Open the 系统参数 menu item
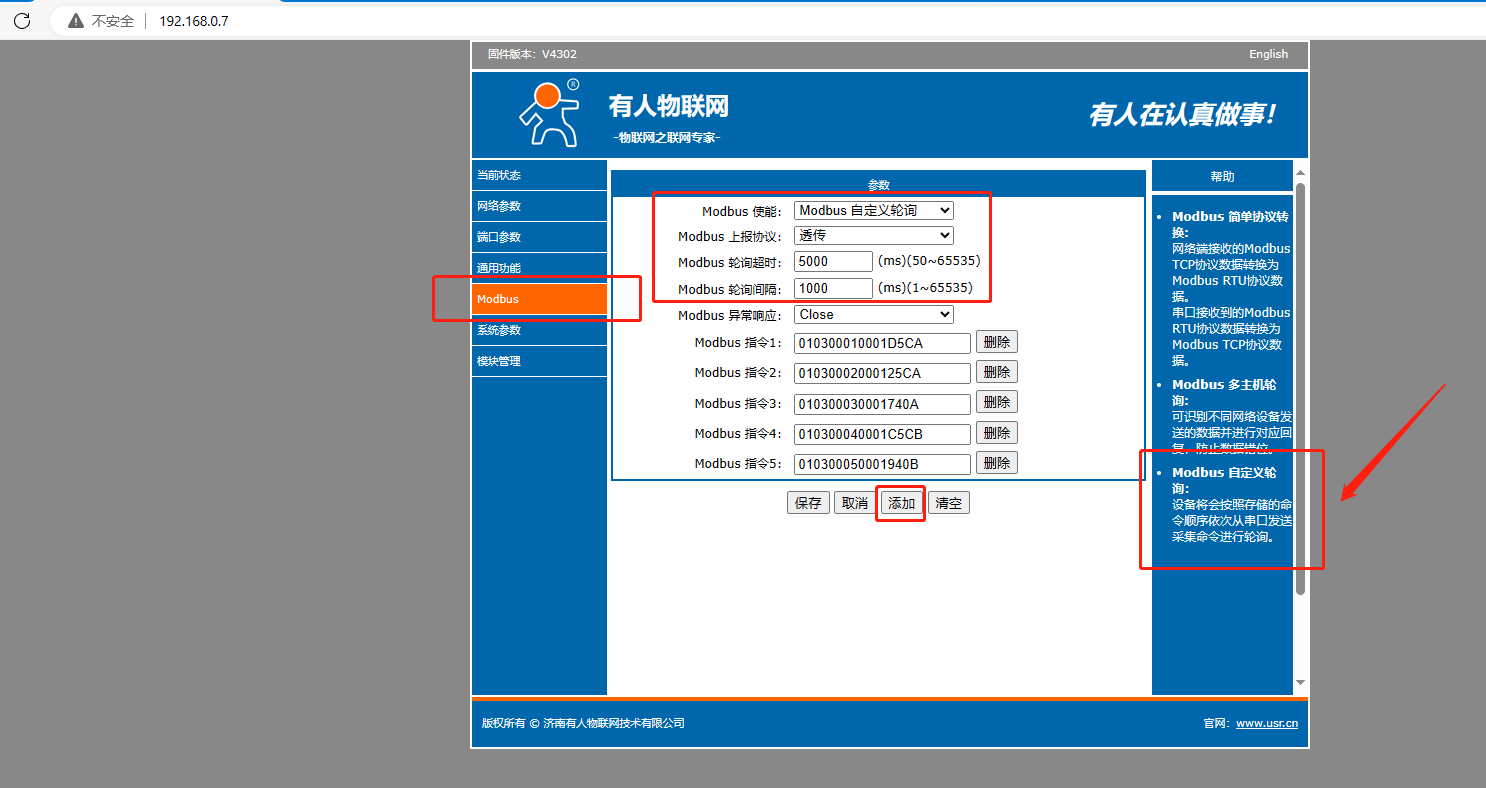The height and width of the screenshot is (788, 1486). coord(539,330)
